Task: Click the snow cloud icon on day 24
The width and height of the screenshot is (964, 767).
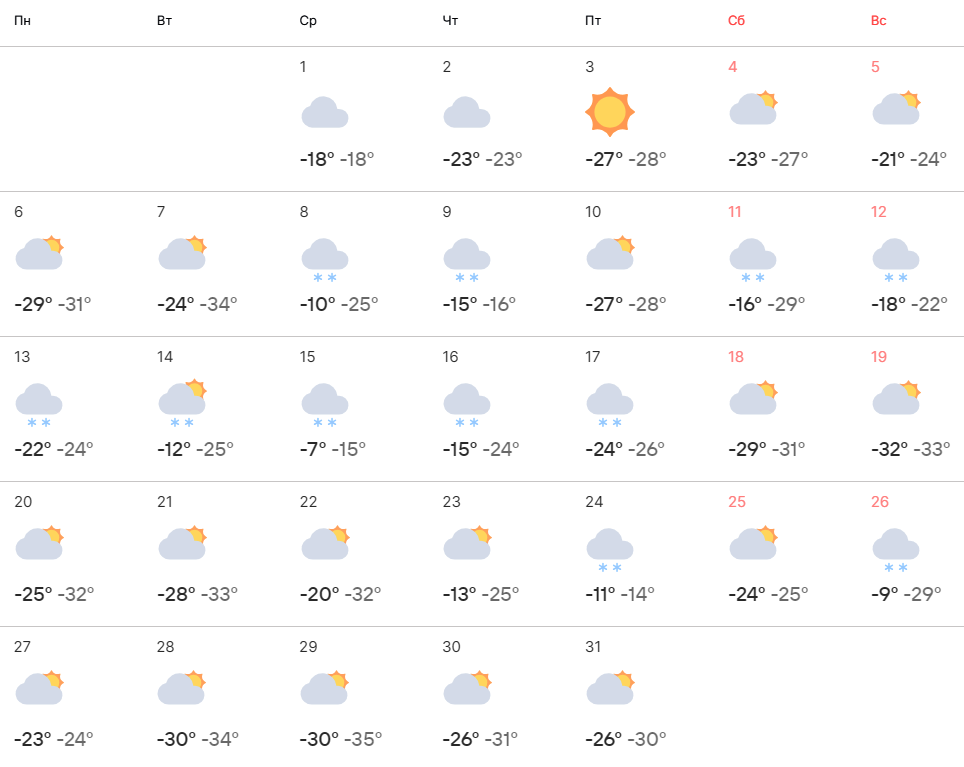Action: pos(610,551)
